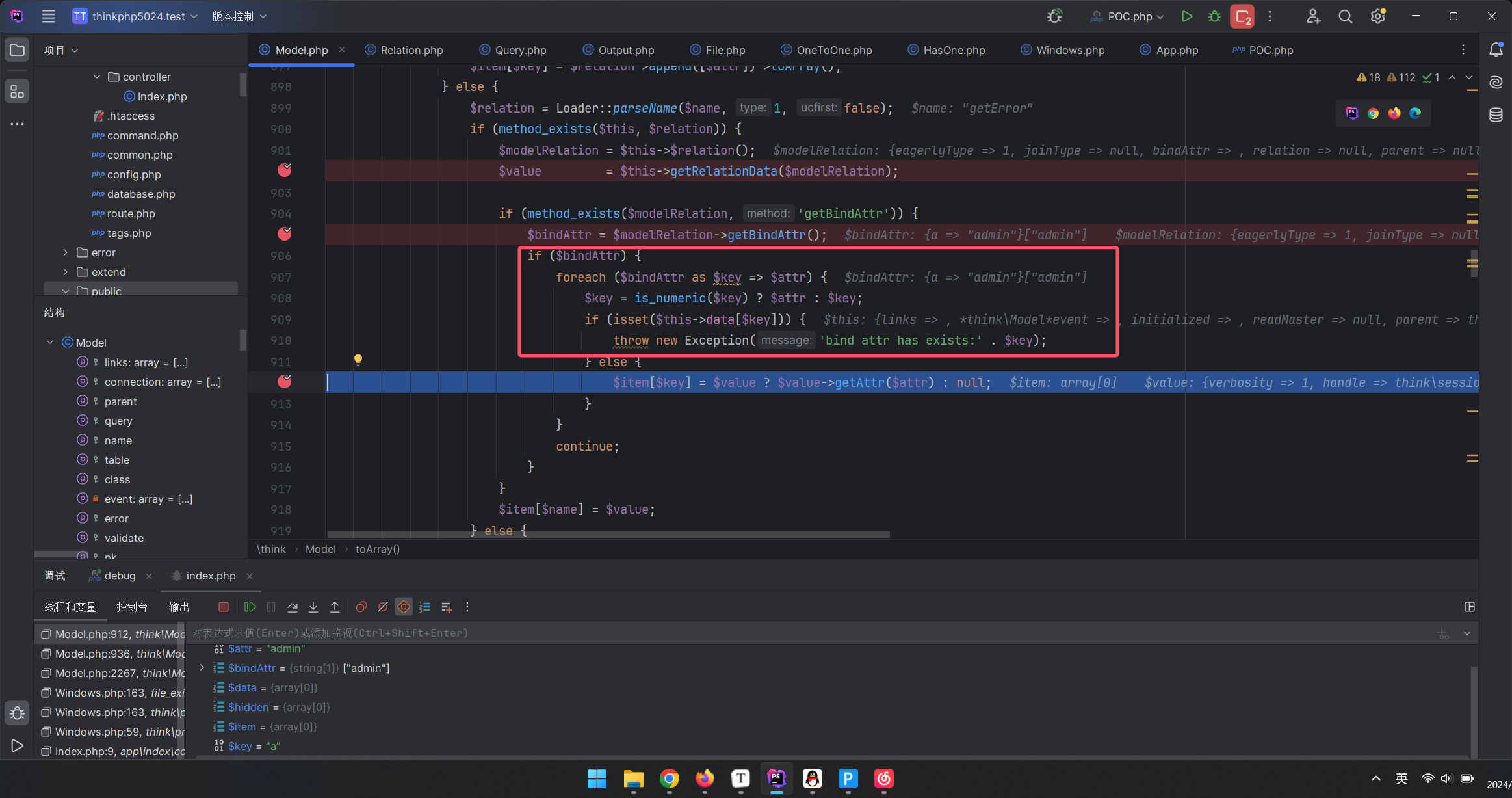Open Search Everywhere magnifier
Viewport: 1512px width, 798px height.
[x=1345, y=16]
